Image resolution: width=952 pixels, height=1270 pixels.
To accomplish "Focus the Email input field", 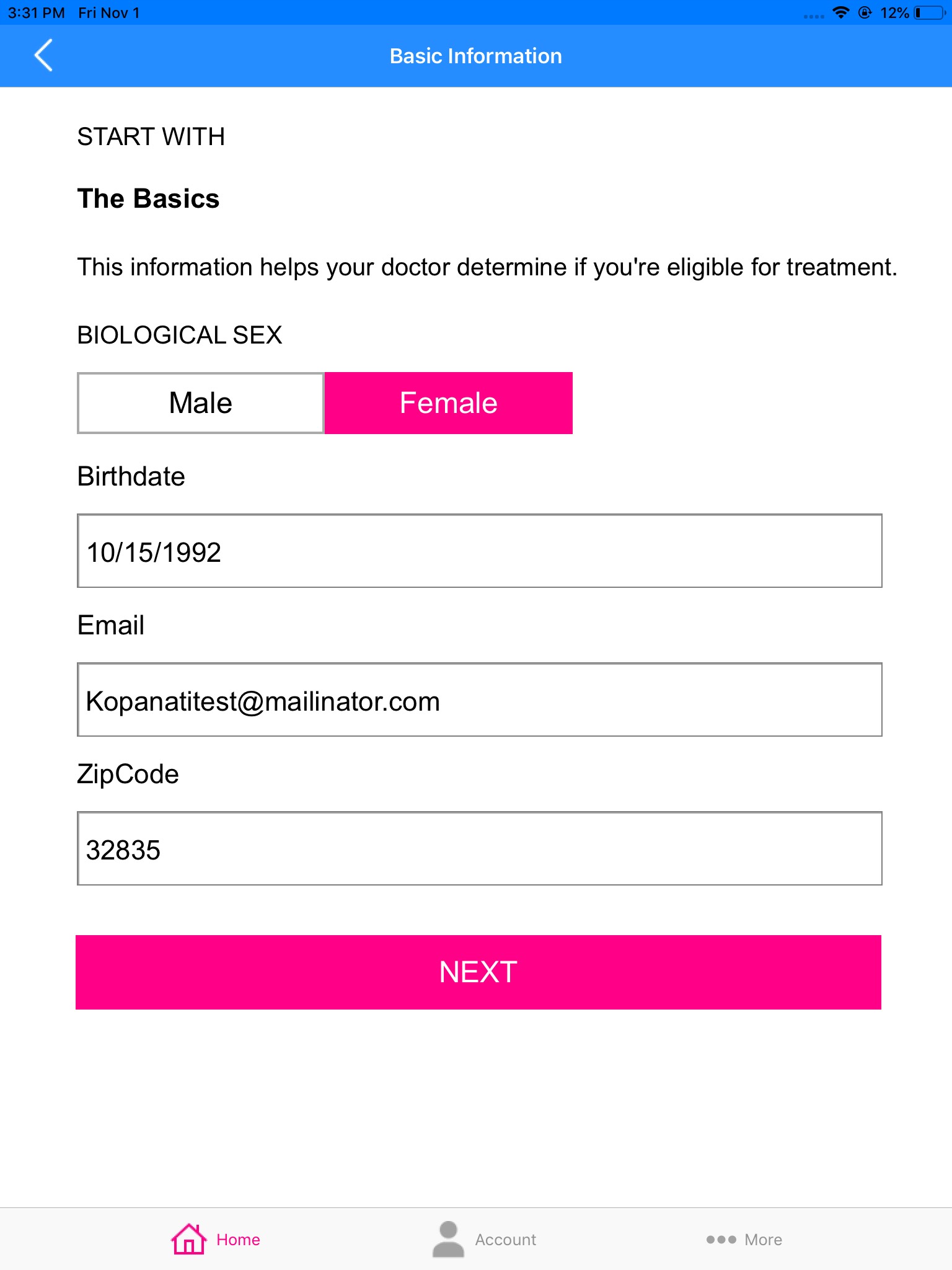I will click(x=479, y=700).
